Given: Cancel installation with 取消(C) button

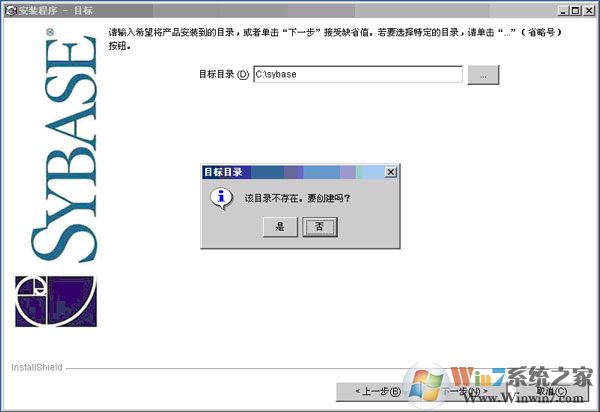Looking at the screenshot, I should (548, 391).
